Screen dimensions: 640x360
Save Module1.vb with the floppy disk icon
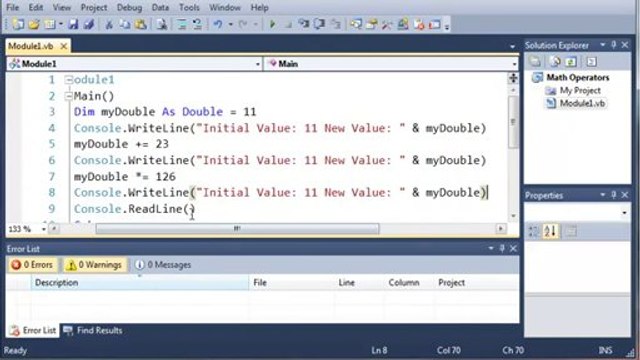click(73, 24)
